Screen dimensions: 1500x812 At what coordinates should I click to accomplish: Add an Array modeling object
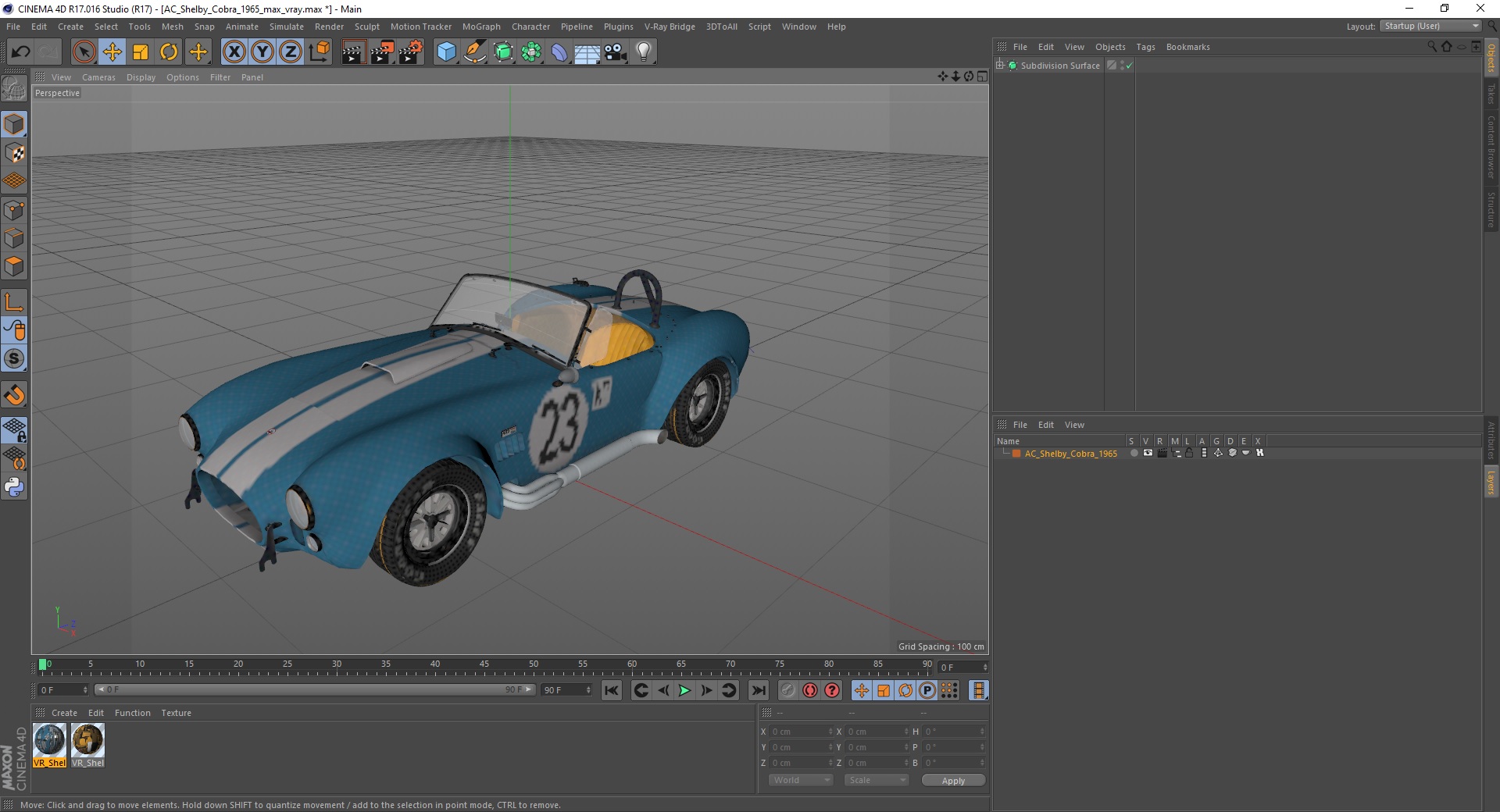[x=531, y=52]
